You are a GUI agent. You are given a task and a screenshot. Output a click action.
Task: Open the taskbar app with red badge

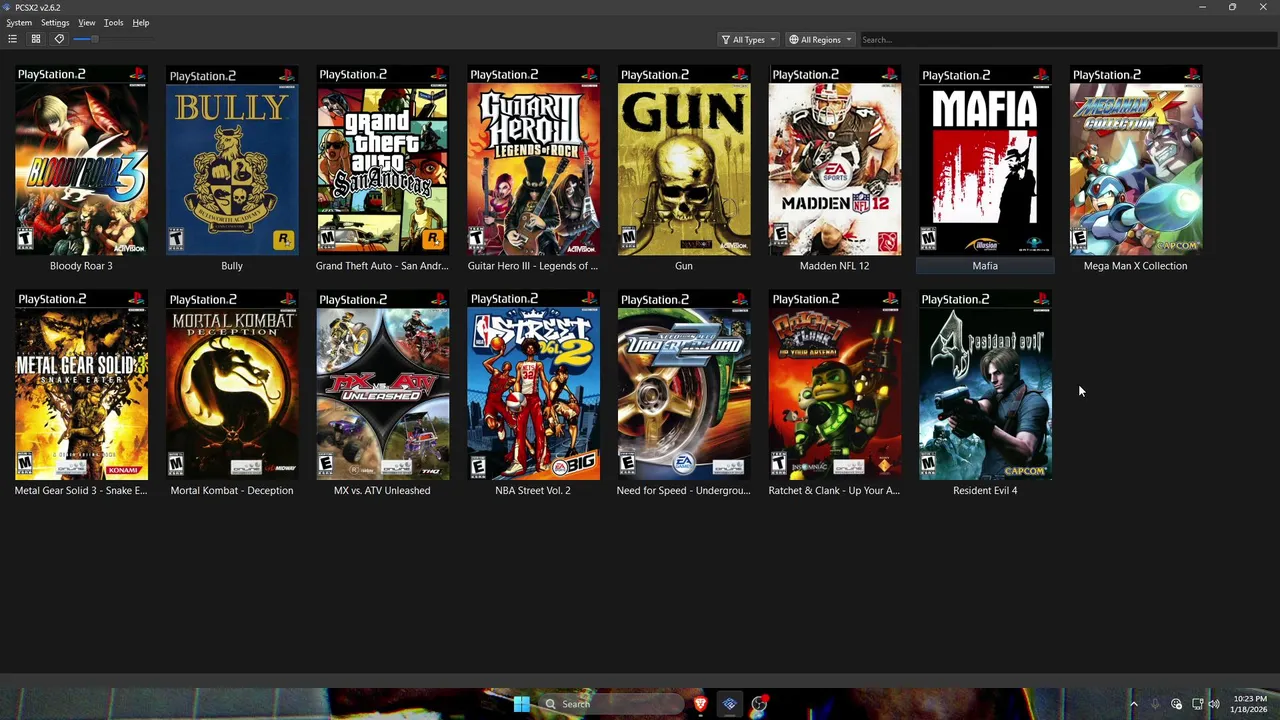(759, 704)
